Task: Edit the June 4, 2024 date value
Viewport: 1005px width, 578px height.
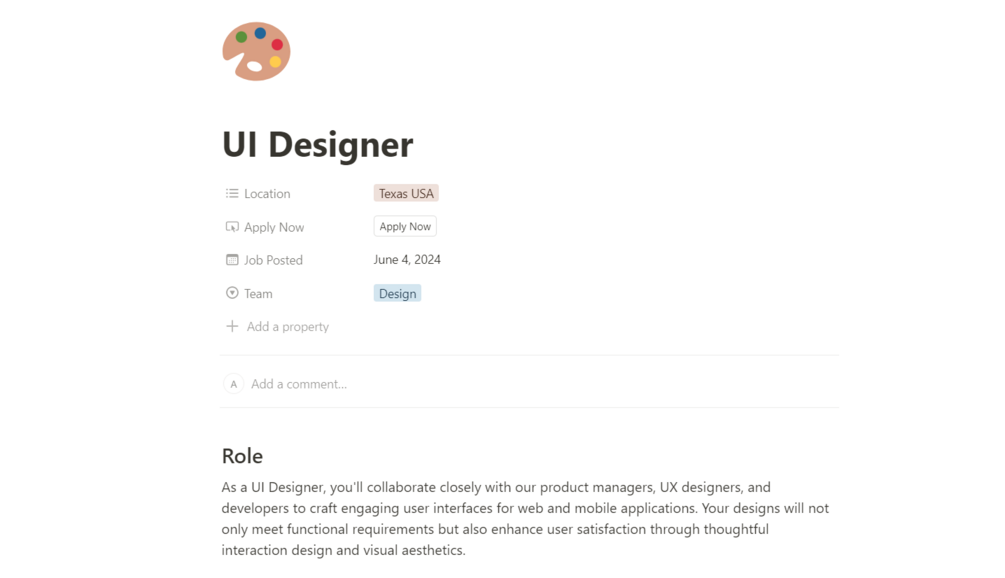Action: click(407, 260)
